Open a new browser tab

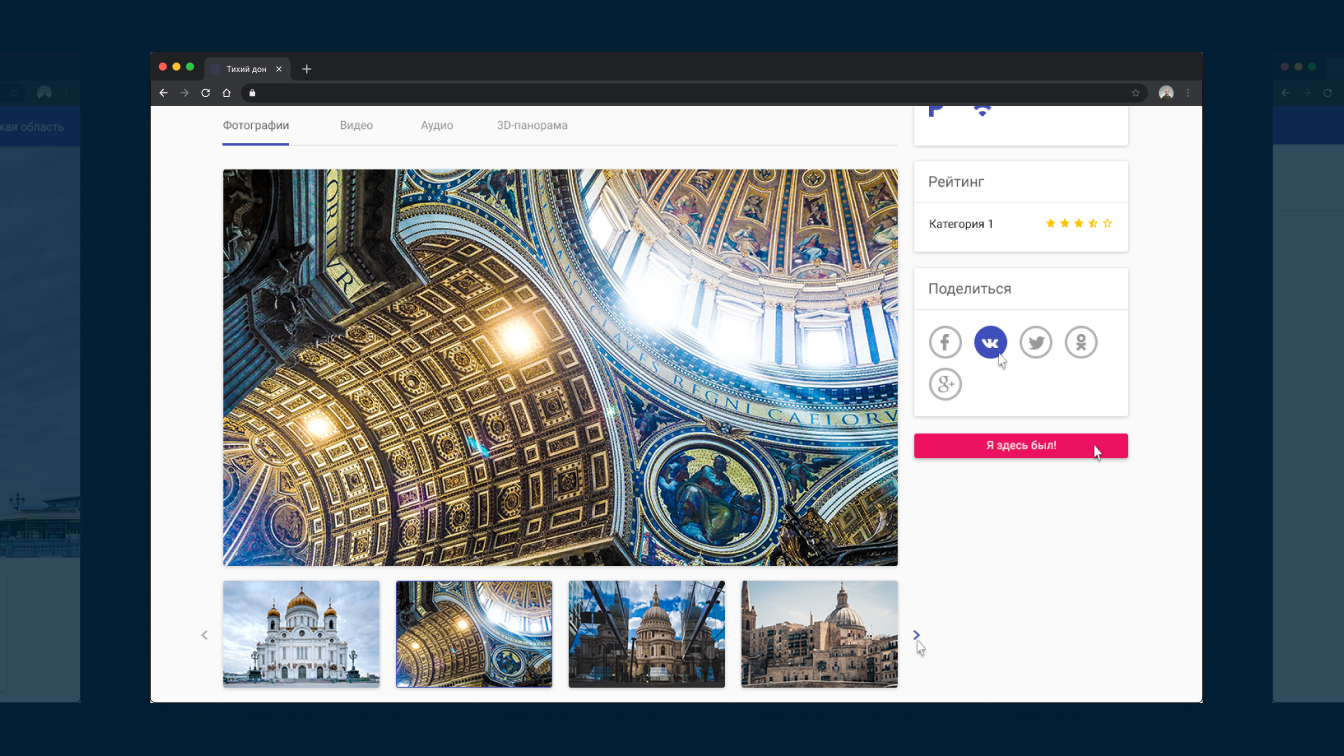click(x=307, y=69)
